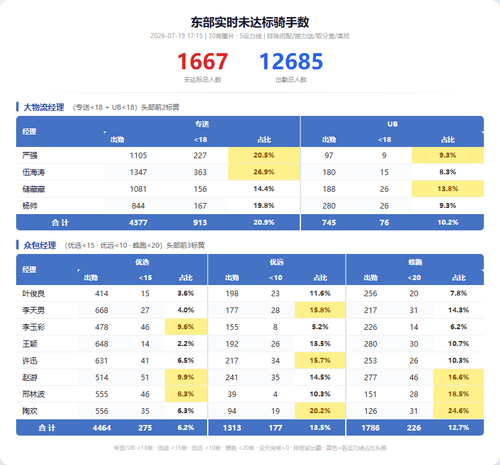
Task: Click the <15 column header
Action: (145, 278)
